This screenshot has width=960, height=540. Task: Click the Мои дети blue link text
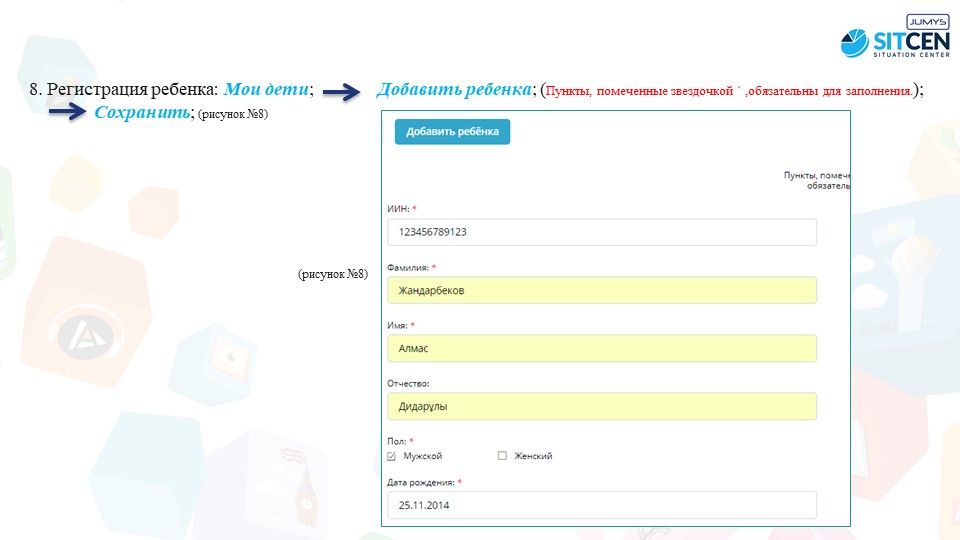[x=266, y=90]
